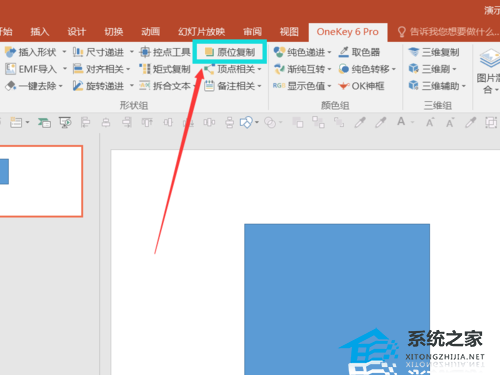500x375 pixels.
Task: Open the 三维刷 dropdown
Action: tap(454, 69)
